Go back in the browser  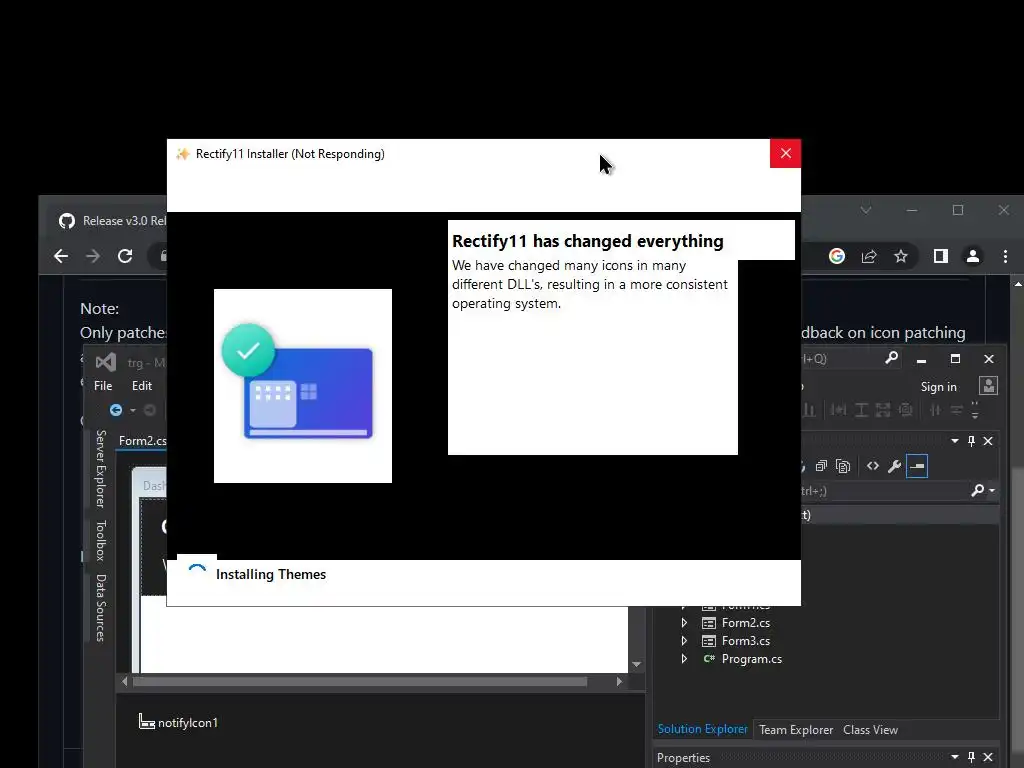[61, 256]
